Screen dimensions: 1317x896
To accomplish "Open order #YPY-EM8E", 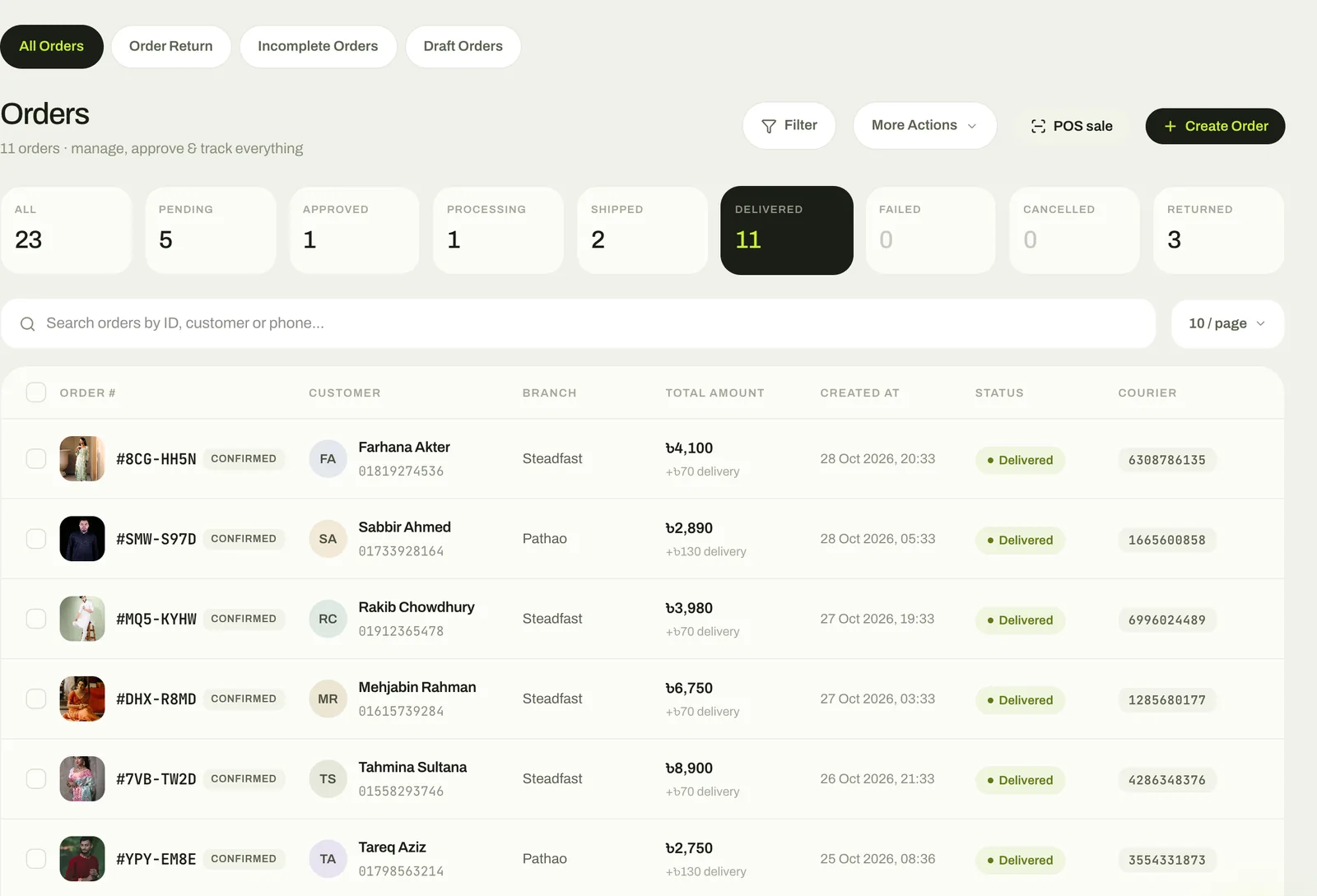I will 156,859.
